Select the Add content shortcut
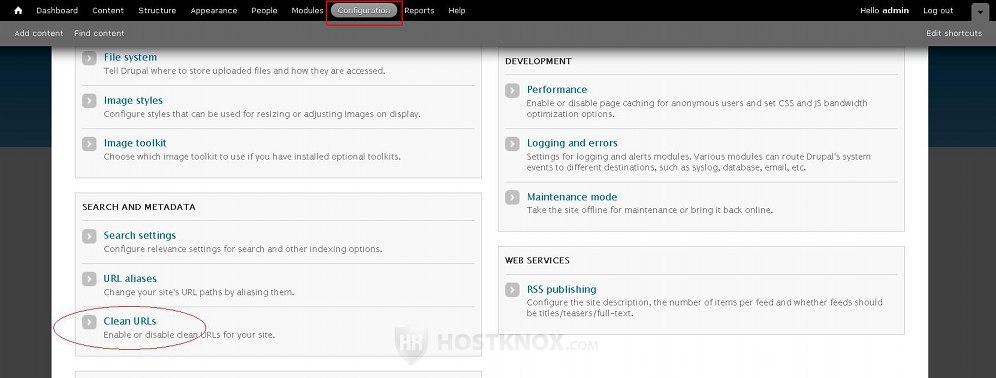This screenshot has height=378, width=996. [x=39, y=33]
